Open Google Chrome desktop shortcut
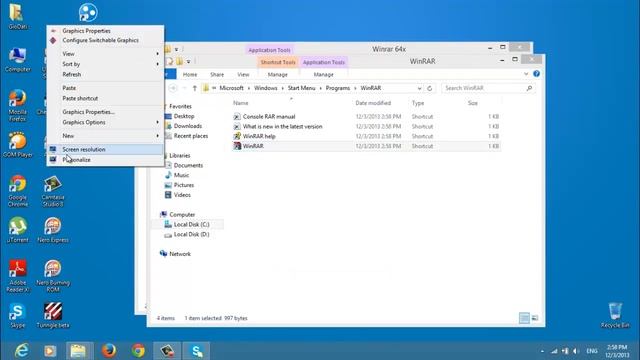This screenshot has width=640, height=360. [18, 191]
